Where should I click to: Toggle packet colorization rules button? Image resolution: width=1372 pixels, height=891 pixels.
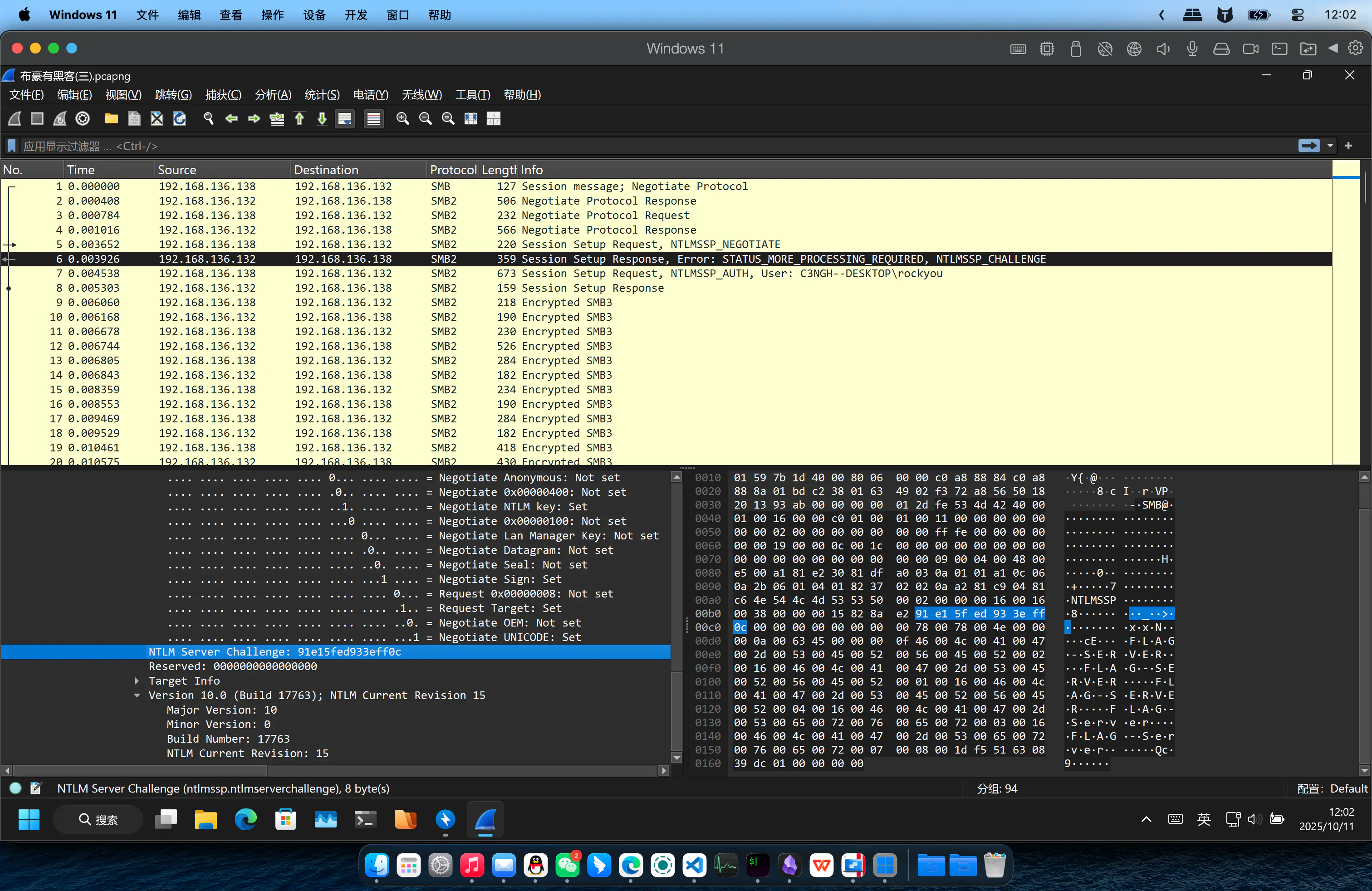click(x=373, y=119)
